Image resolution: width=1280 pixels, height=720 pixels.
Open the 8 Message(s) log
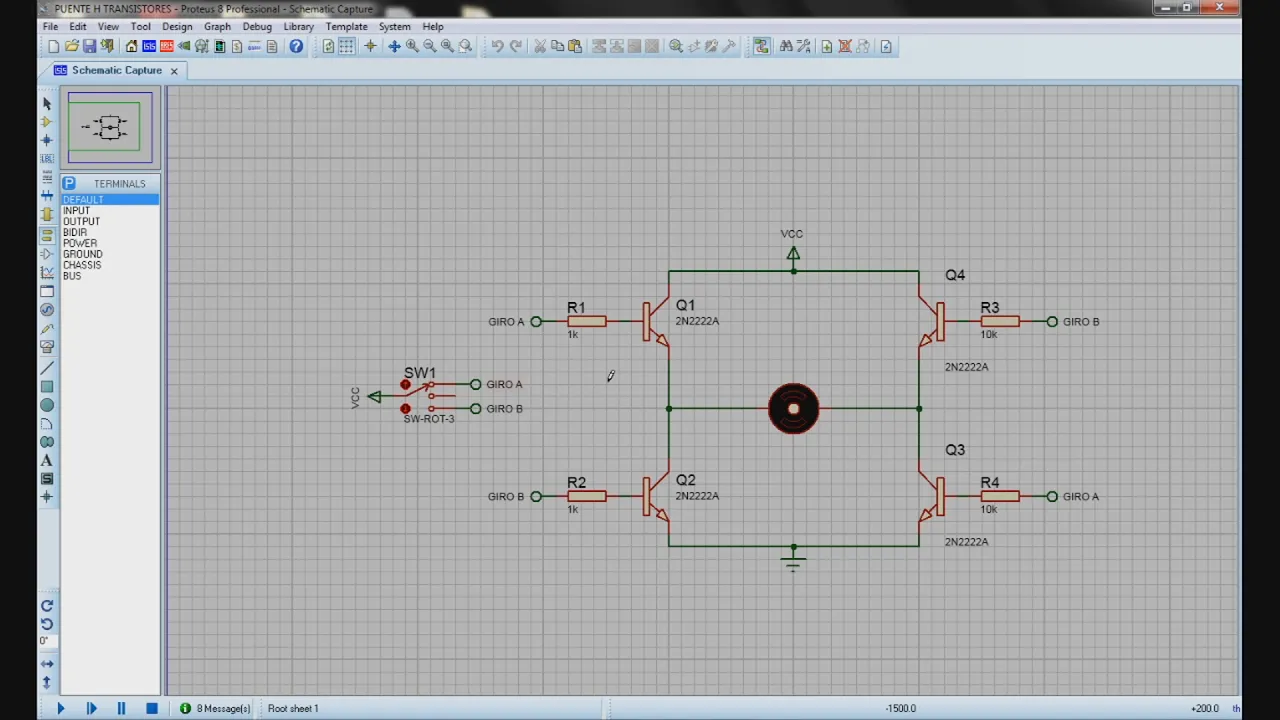pyautogui.click(x=216, y=708)
